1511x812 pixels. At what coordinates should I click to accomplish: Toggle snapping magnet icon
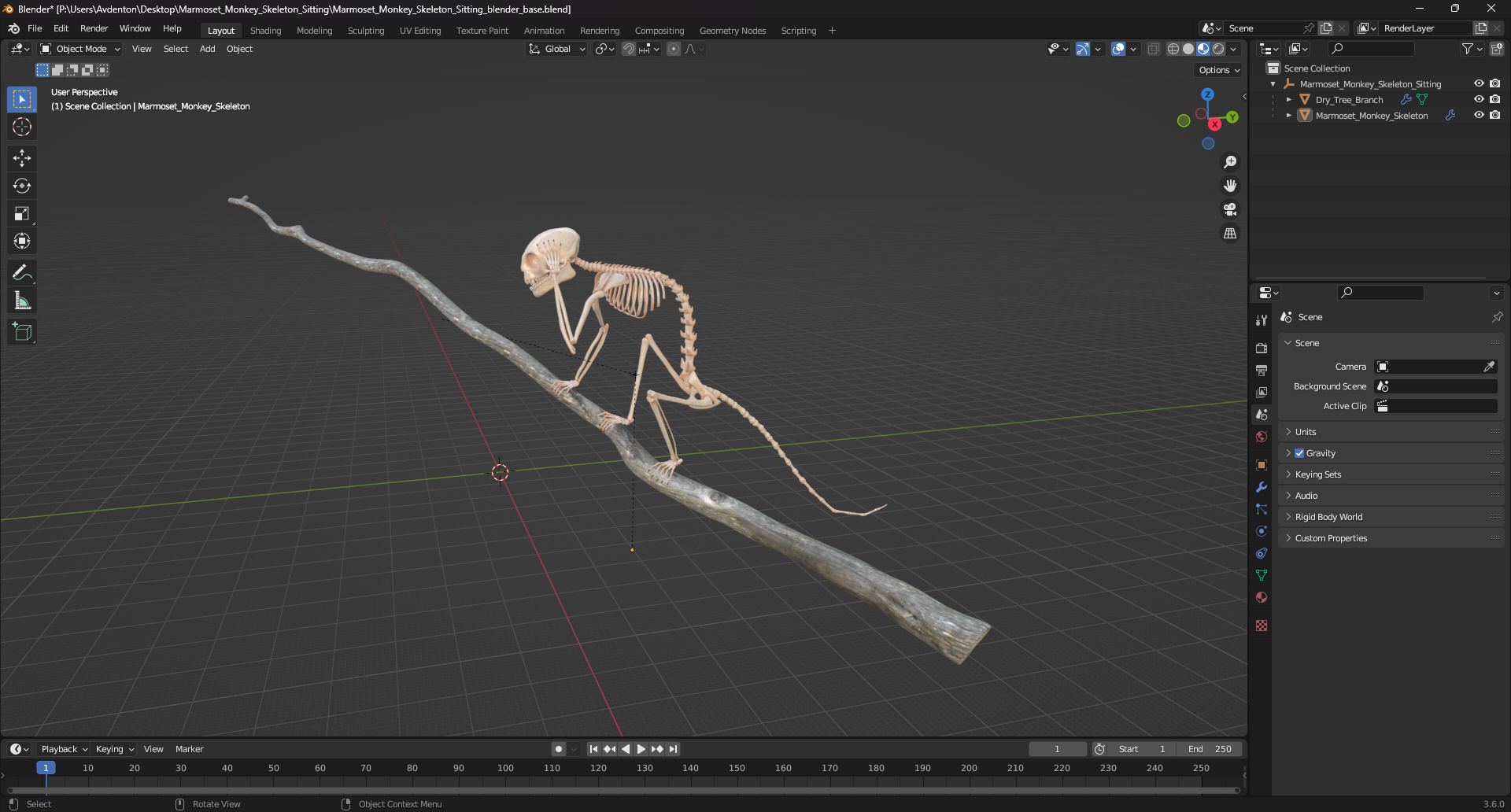tap(629, 49)
